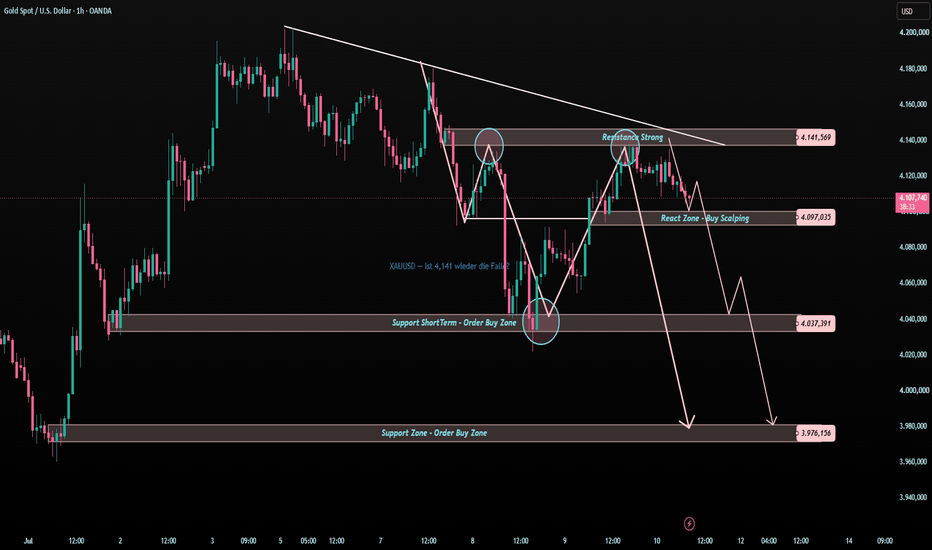Select the Support ShortTerm - Order Buy Zone label
This screenshot has width=932, height=550.
click(454, 323)
